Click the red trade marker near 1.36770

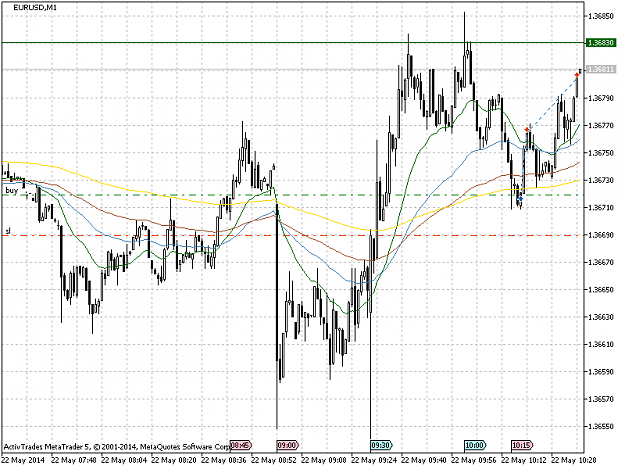coord(527,130)
